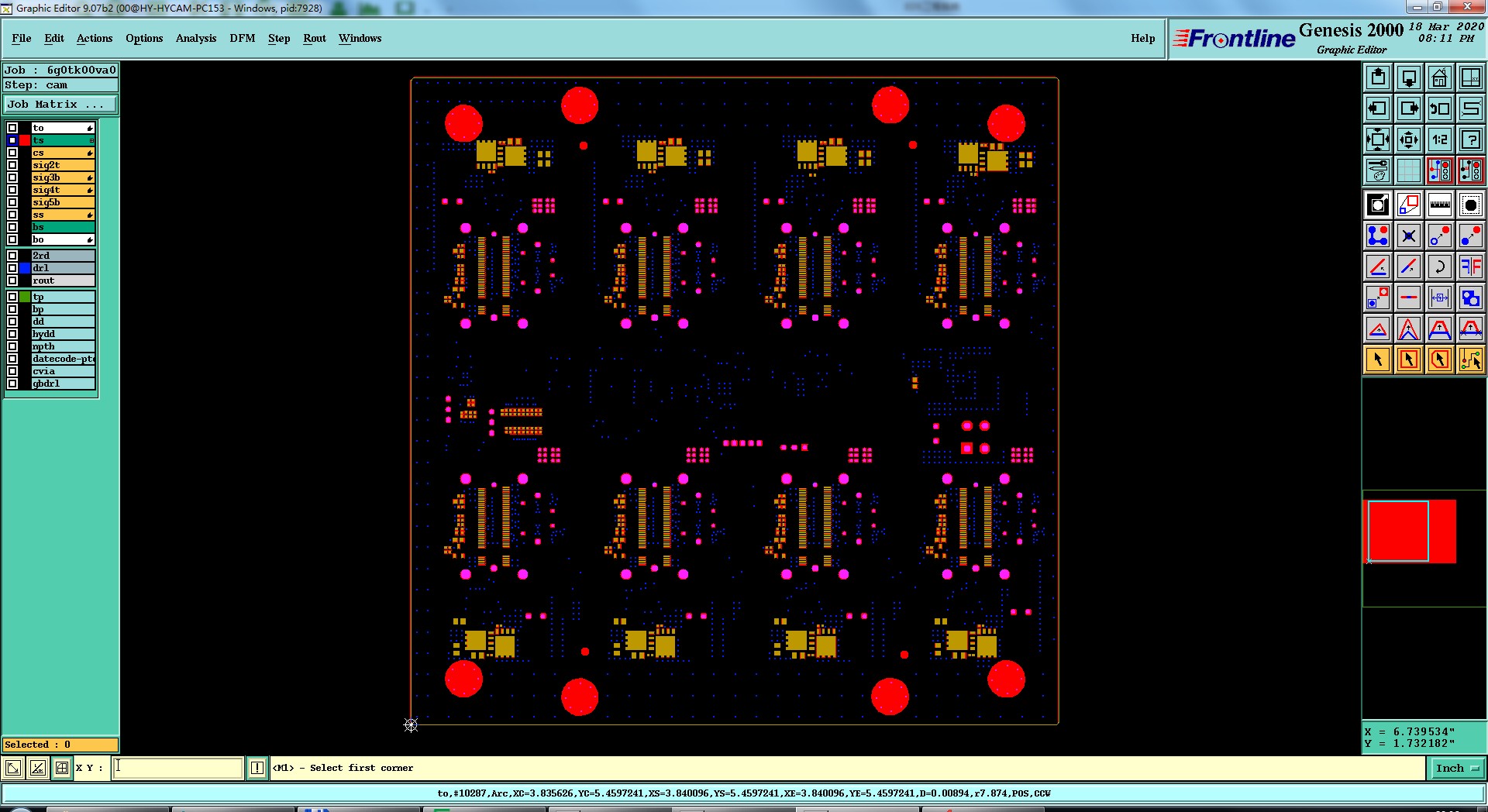Select the 'bs' layer name
Image resolution: width=1488 pixels, height=812 pixels.
click(x=64, y=227)
